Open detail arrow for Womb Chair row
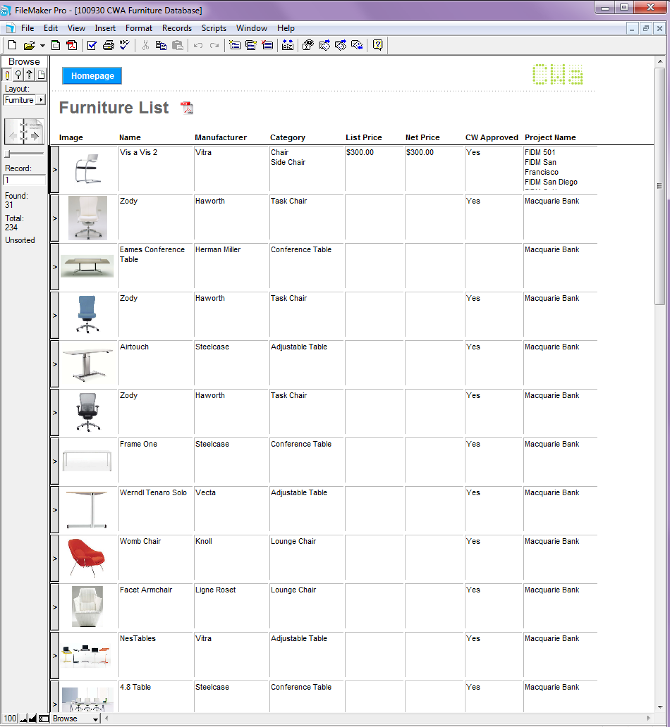The image size is (670, 727). coord(54,559)
